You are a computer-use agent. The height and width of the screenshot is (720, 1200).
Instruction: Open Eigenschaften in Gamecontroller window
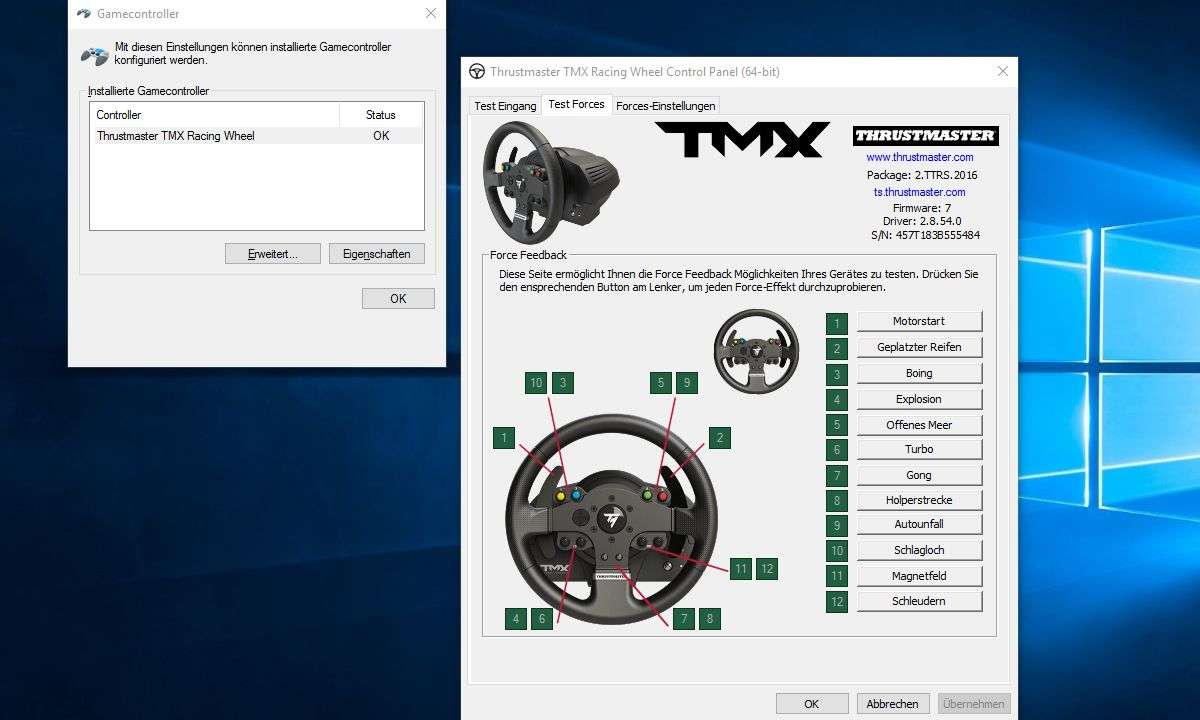coord(377,254)
